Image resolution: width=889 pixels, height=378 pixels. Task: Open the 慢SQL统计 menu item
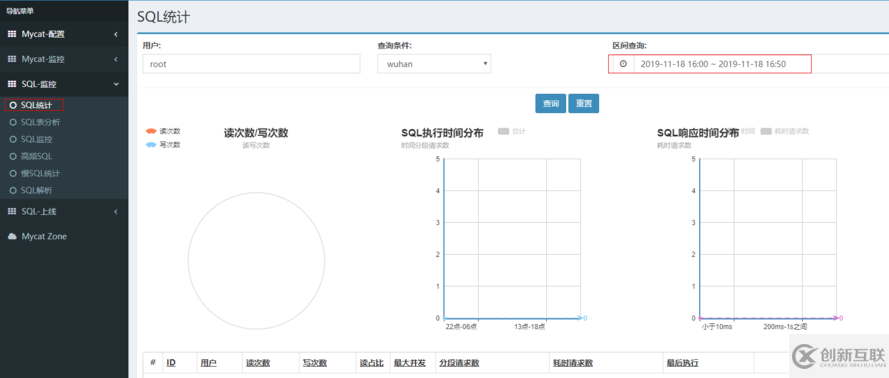coord(40,173)
